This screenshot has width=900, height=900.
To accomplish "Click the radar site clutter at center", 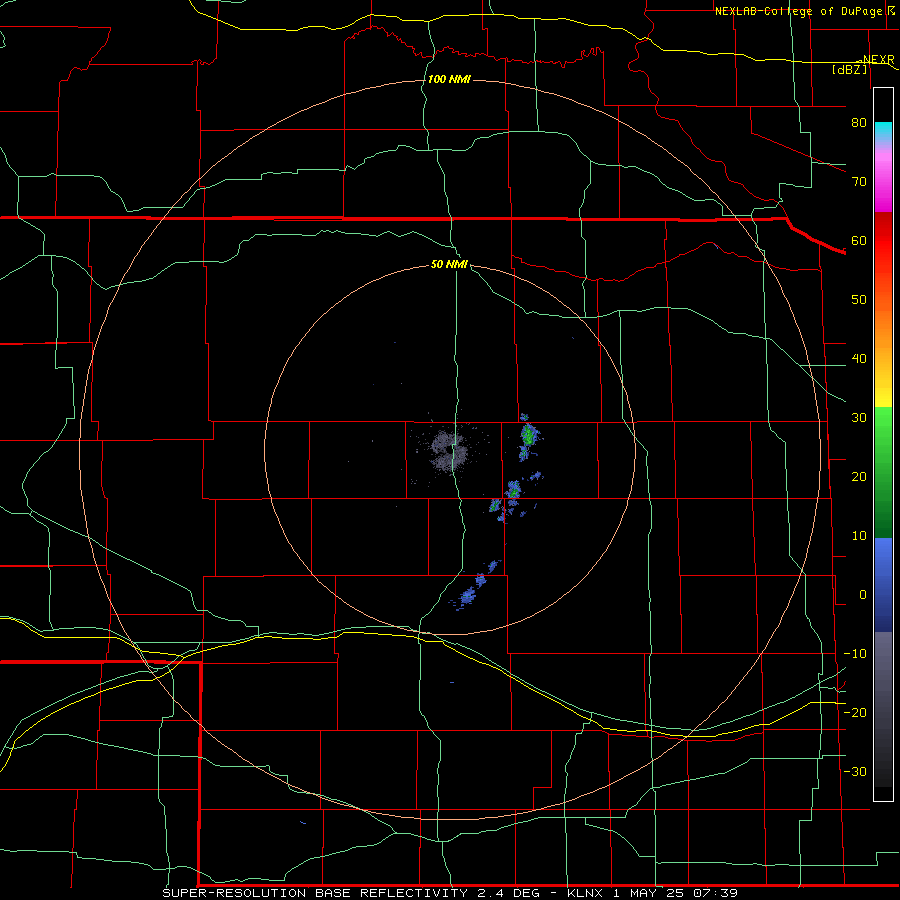I will coord(449,451).
